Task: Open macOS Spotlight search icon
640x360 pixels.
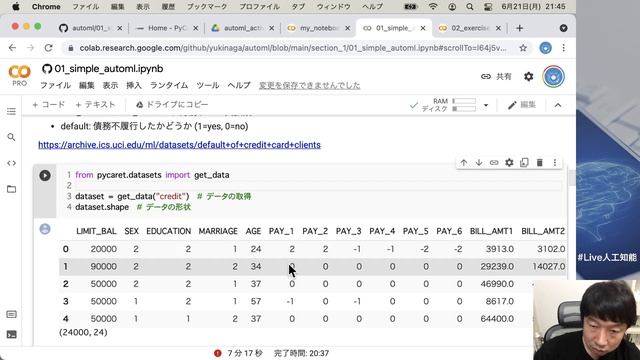Action: (x=470, y=7)
